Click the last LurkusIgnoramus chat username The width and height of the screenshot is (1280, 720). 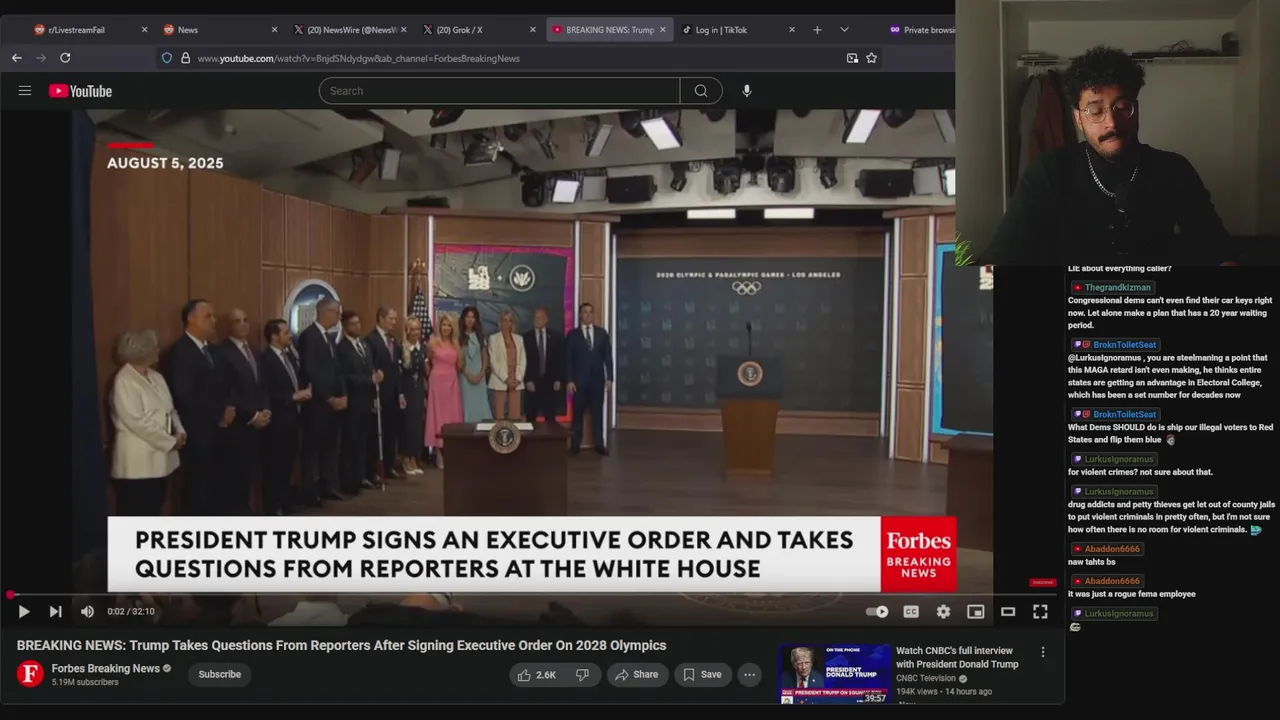pyautogui.click(x=1119, y=614)
